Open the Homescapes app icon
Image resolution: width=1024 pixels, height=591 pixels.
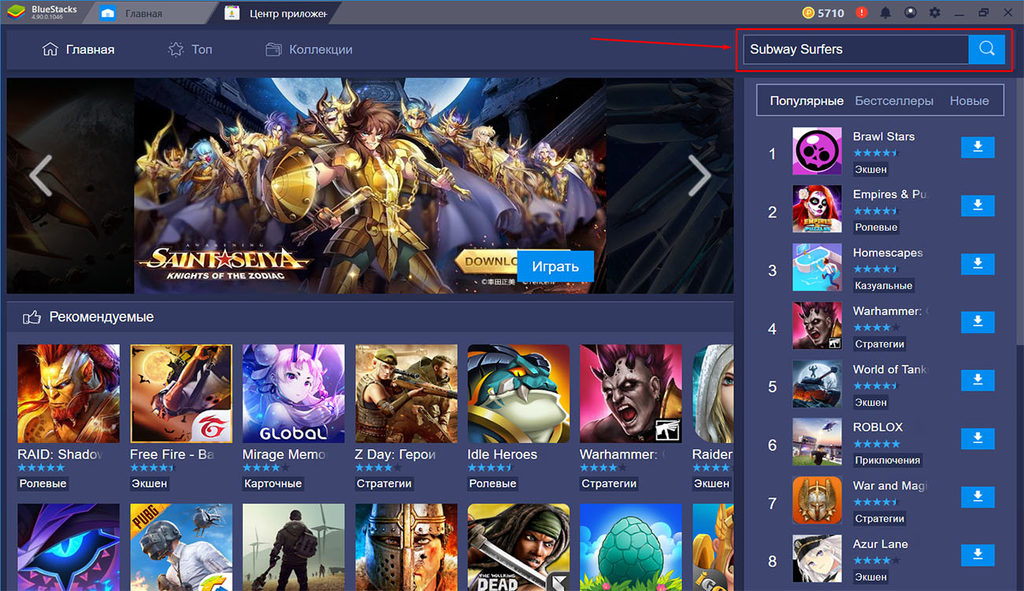pyautogui.click(x=817, y=267)
